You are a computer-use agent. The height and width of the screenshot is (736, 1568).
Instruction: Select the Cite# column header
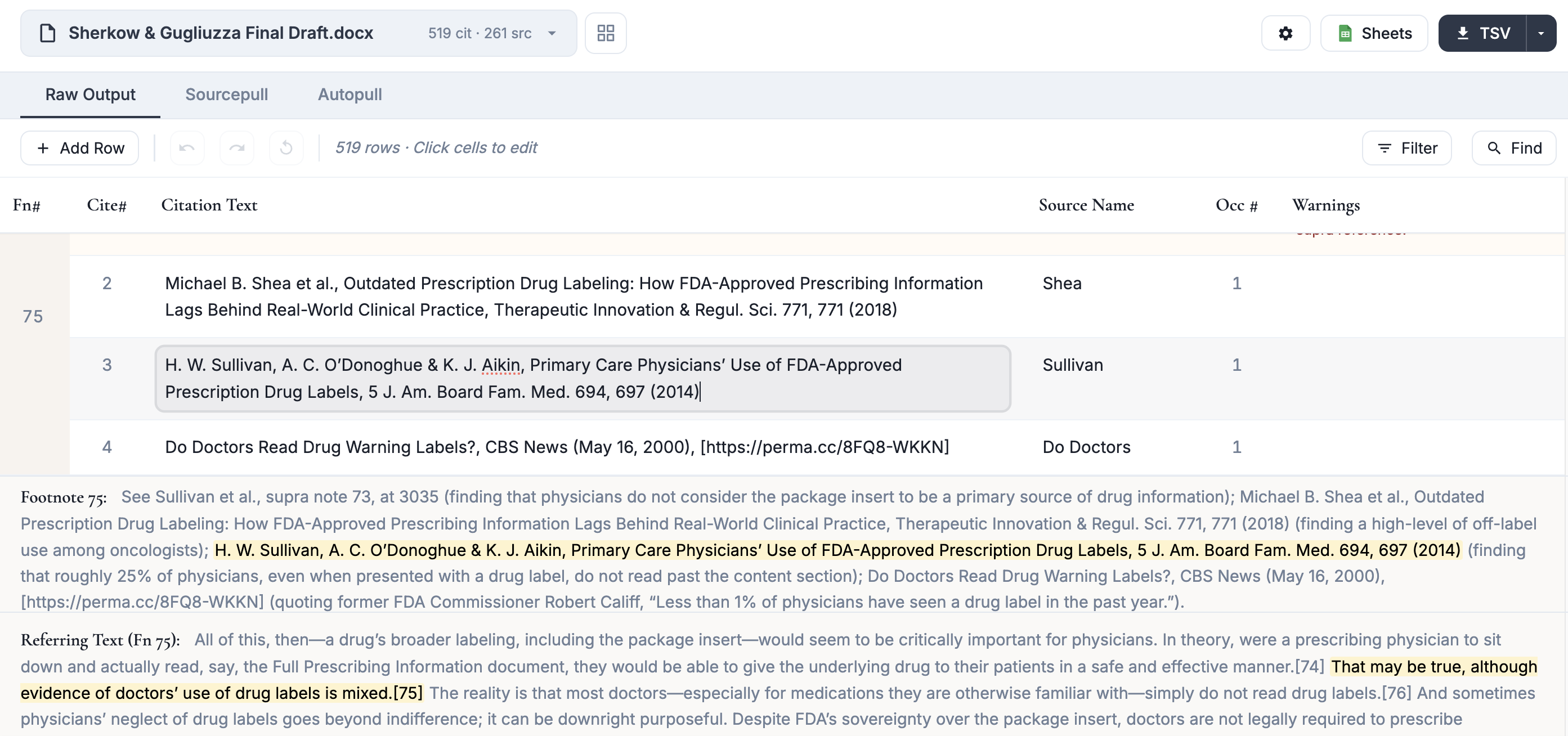(107, 205)
